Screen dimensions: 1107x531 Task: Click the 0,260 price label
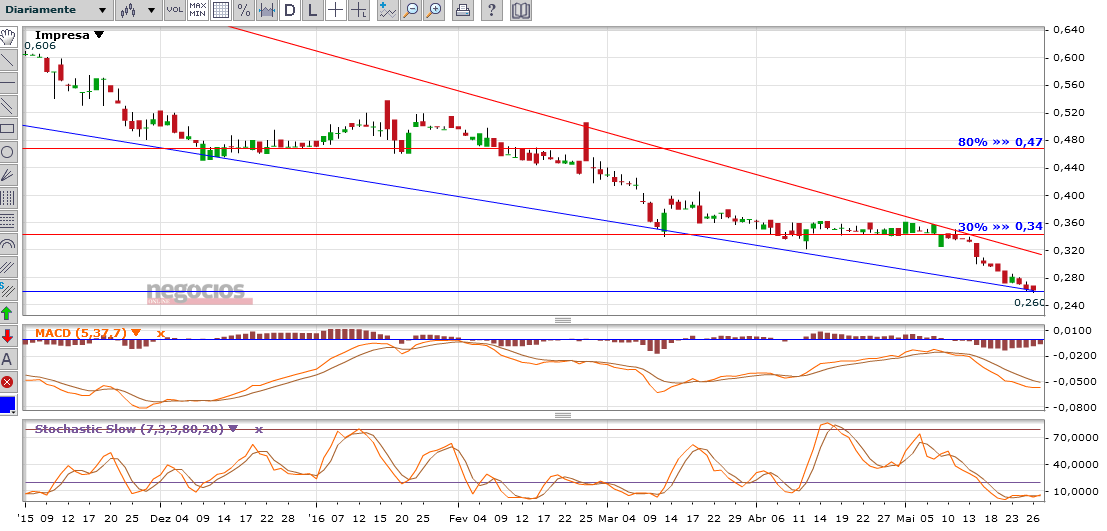click(x=1029, y=302)
